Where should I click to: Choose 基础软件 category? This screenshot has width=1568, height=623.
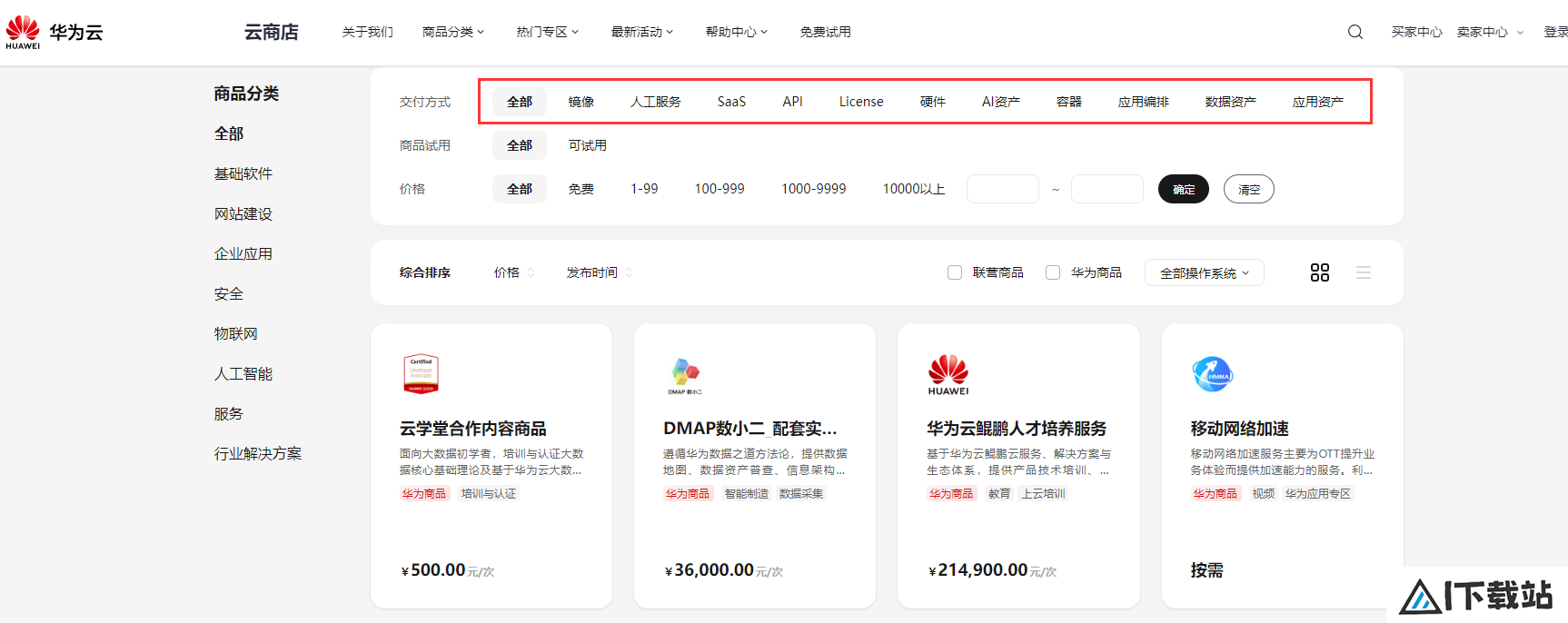(x=243, y=173)
